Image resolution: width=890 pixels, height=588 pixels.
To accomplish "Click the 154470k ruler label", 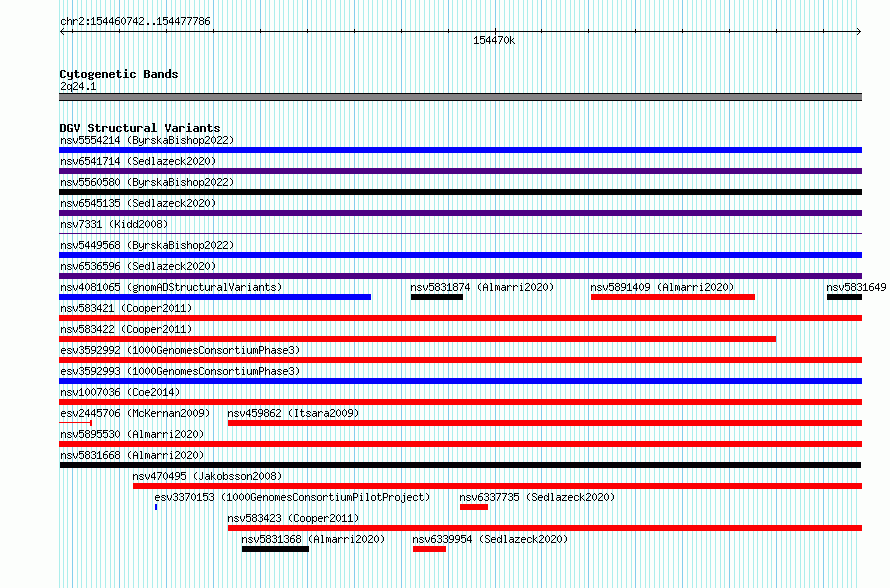I will [x=494, y=40].
